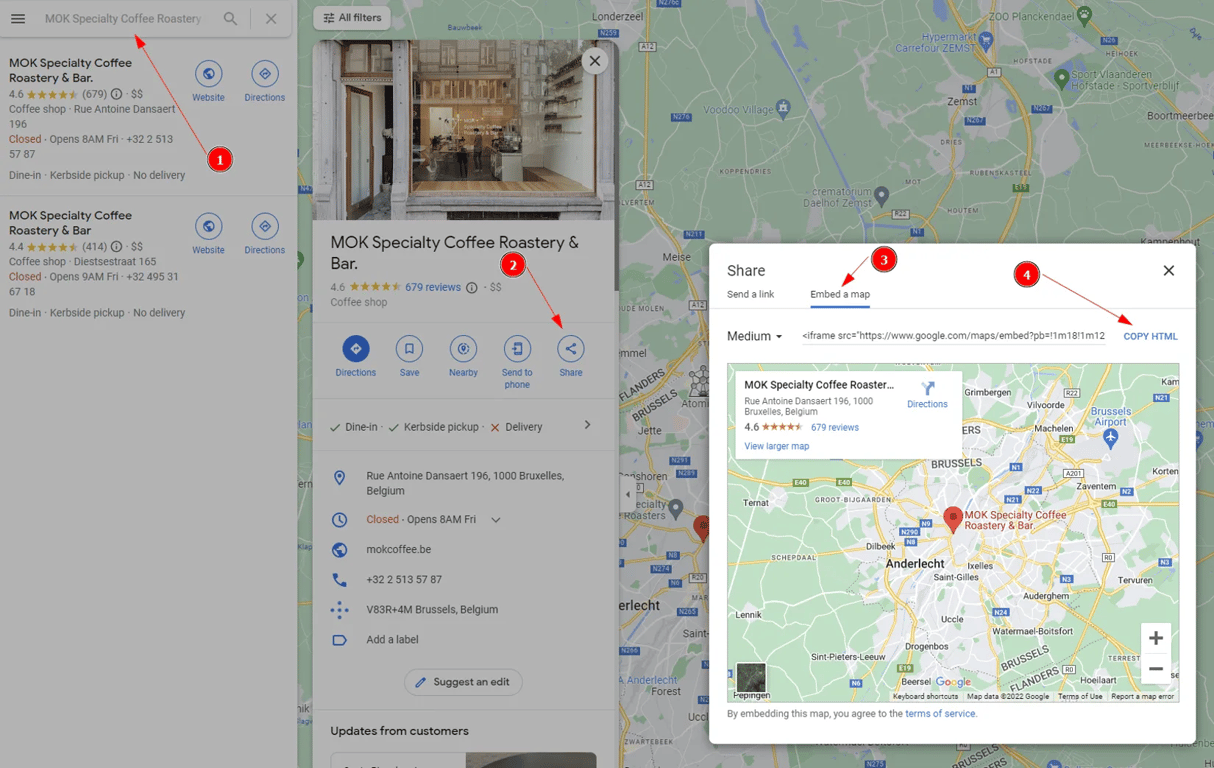
Task: Click the info icon beside 679 reviews
Action: (x=471, y=288)
